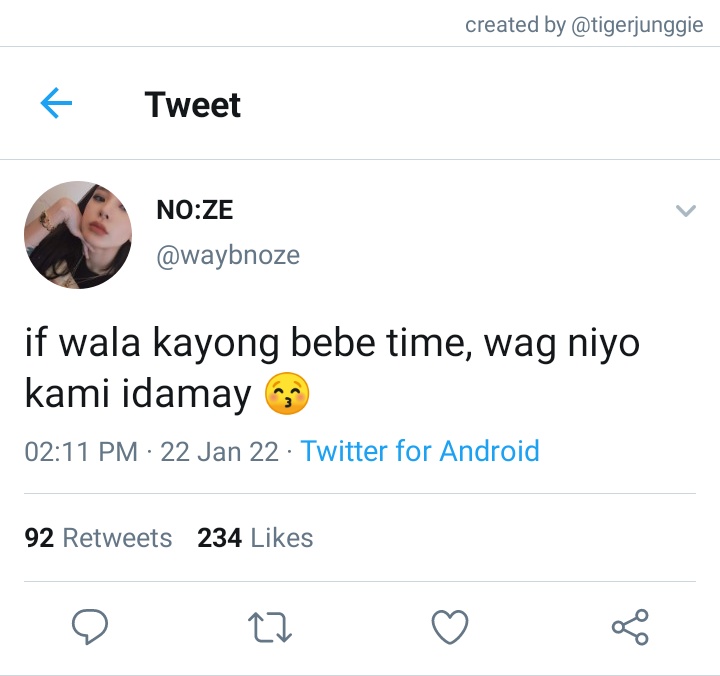The height and width of the screenshot is (676, 720).
Task: Click the kissing face emoji
Action: (287, 394)
